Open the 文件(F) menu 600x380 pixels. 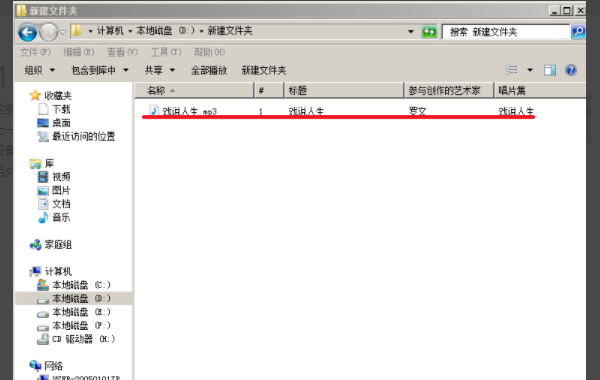[x=36, y=52]
